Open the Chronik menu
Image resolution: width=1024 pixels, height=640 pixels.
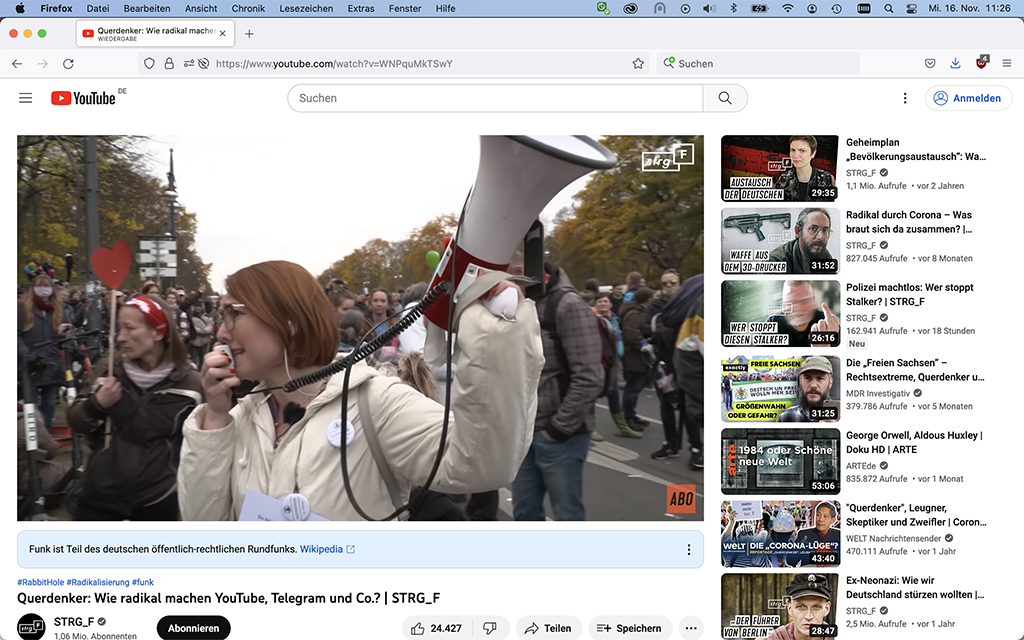[248, 8]
